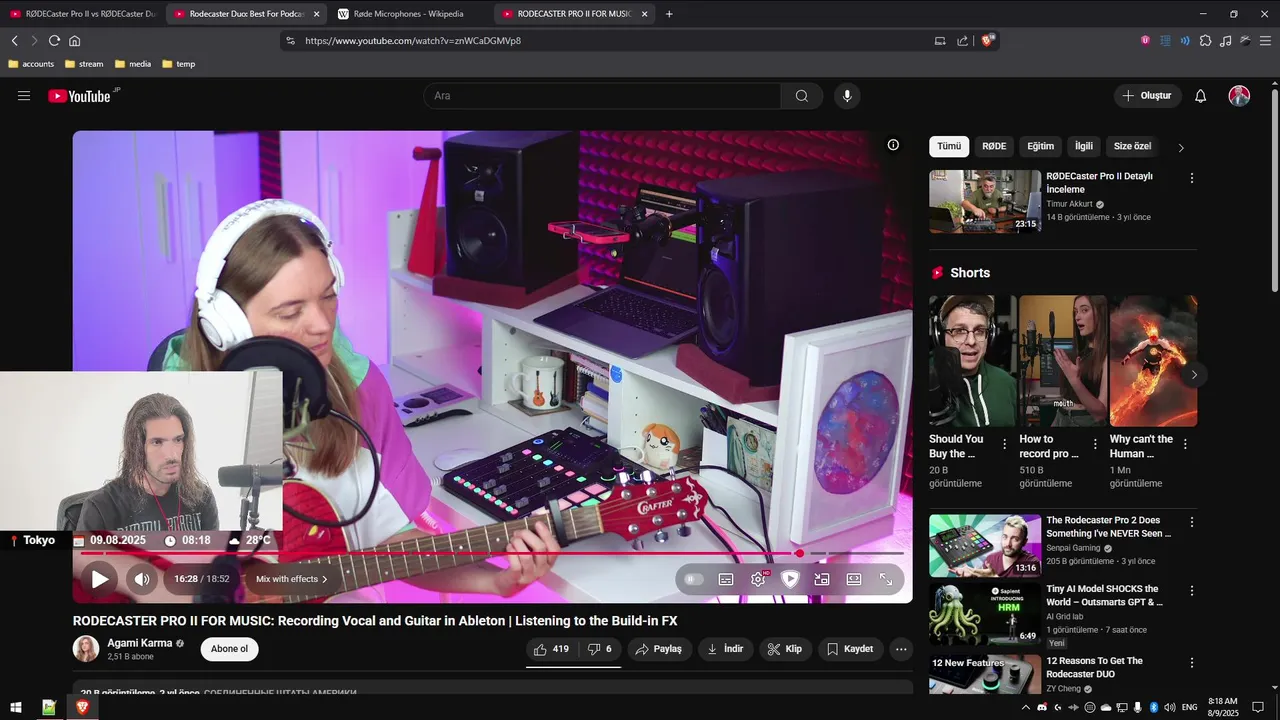Open options for the 'How to record pro' short
1280x720 pixels.
[x=1095, y=444]
